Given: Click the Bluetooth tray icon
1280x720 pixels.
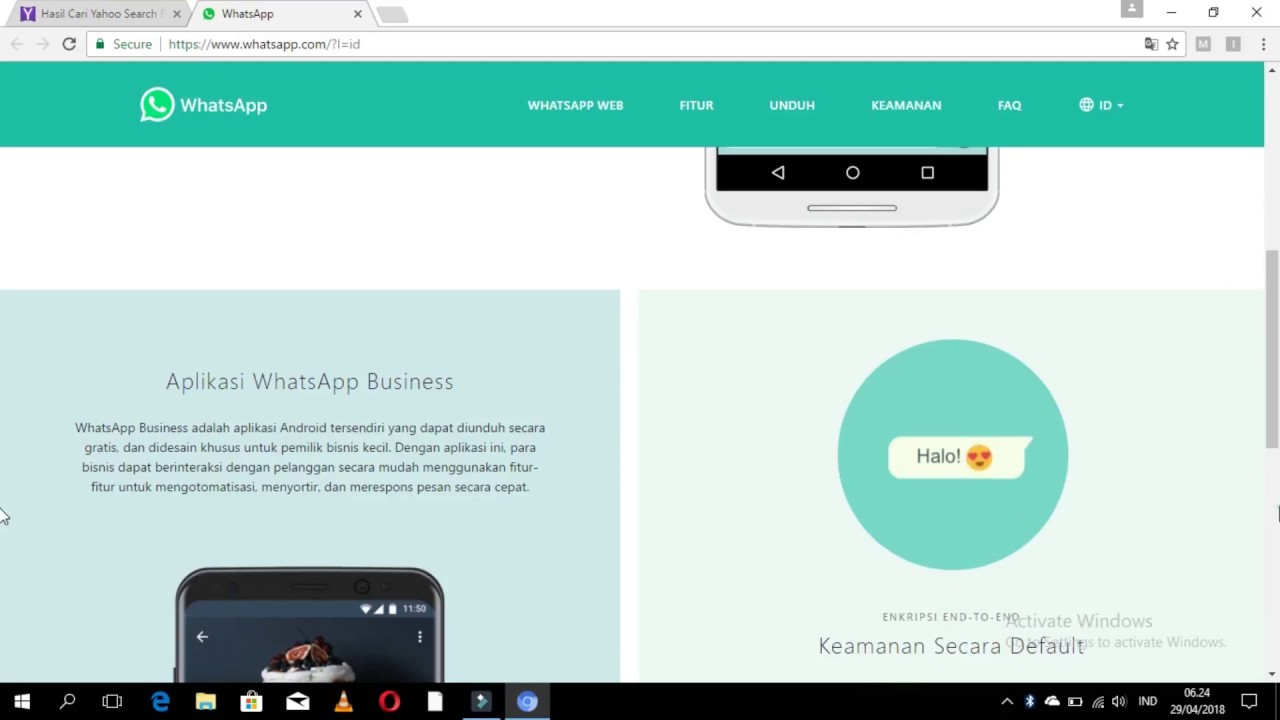Looking at the screenshot, I should [1029, 702].
